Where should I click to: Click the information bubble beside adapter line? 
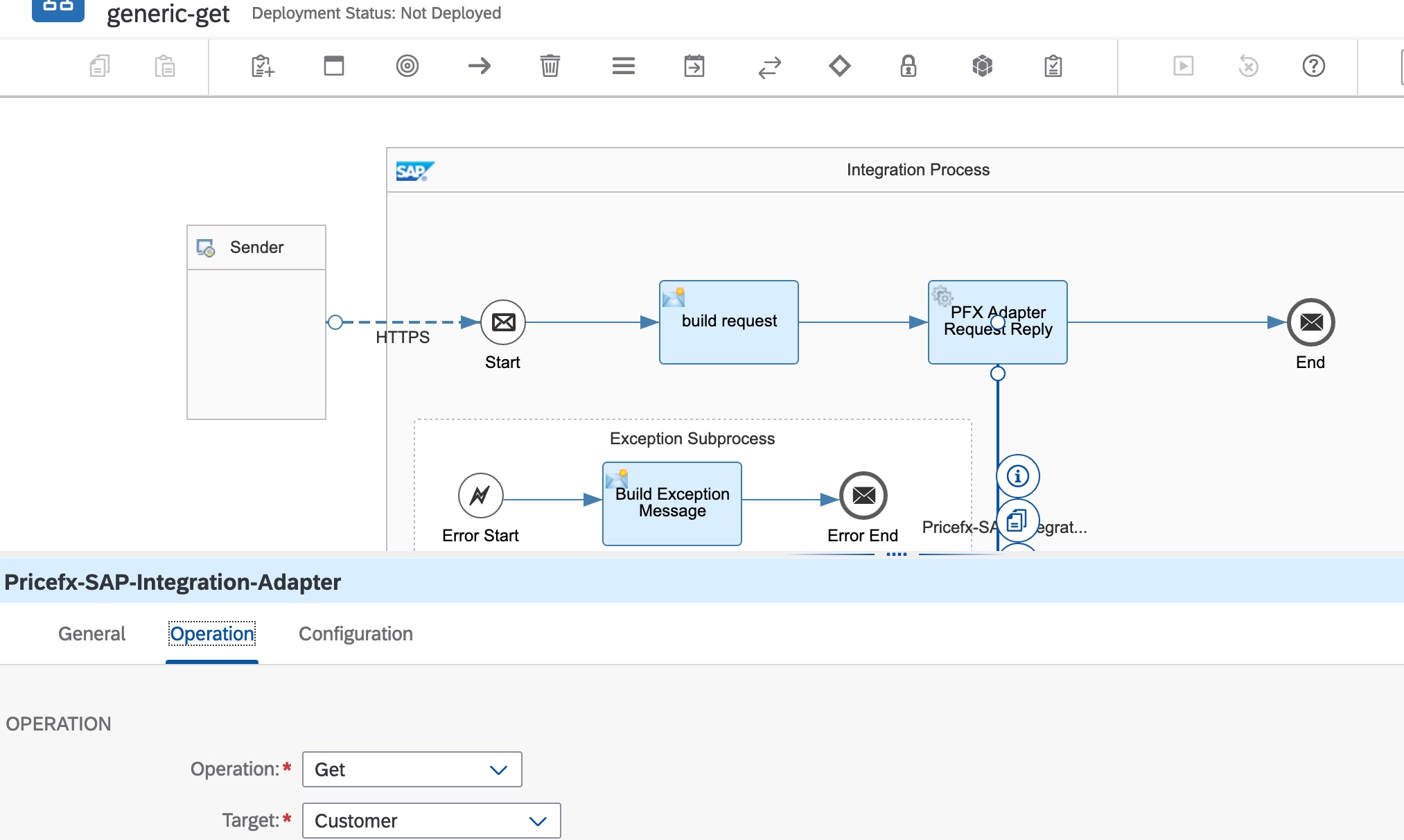(1017, 476)
